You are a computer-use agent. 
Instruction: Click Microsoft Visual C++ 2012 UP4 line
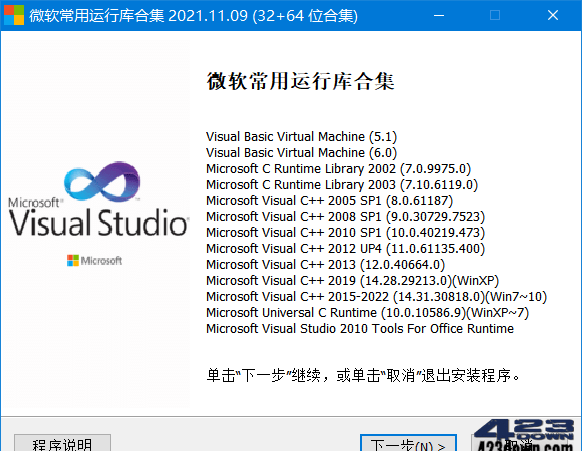click(346, 248)
